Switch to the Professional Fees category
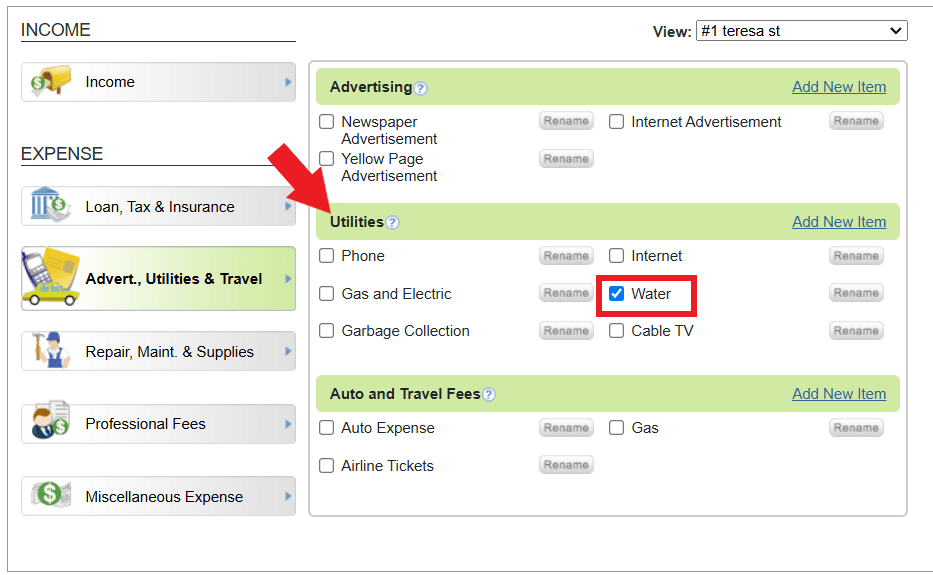The image size is (933, 575). 146,424
